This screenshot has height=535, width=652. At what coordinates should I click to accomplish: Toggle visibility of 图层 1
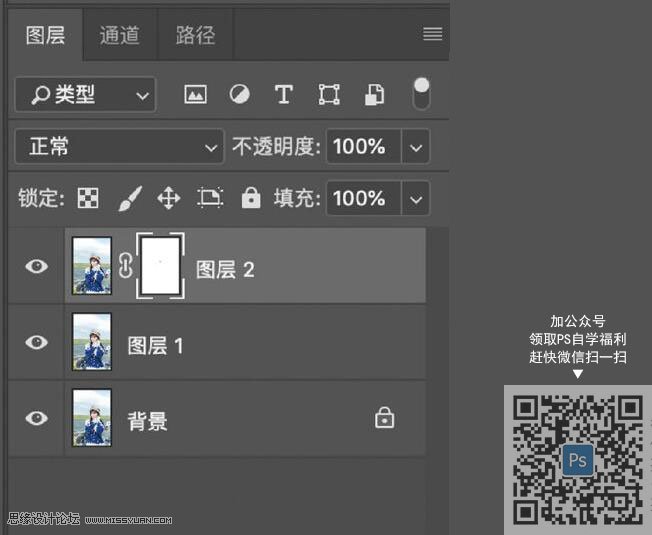pyautogui.click(x=37, y=342)
